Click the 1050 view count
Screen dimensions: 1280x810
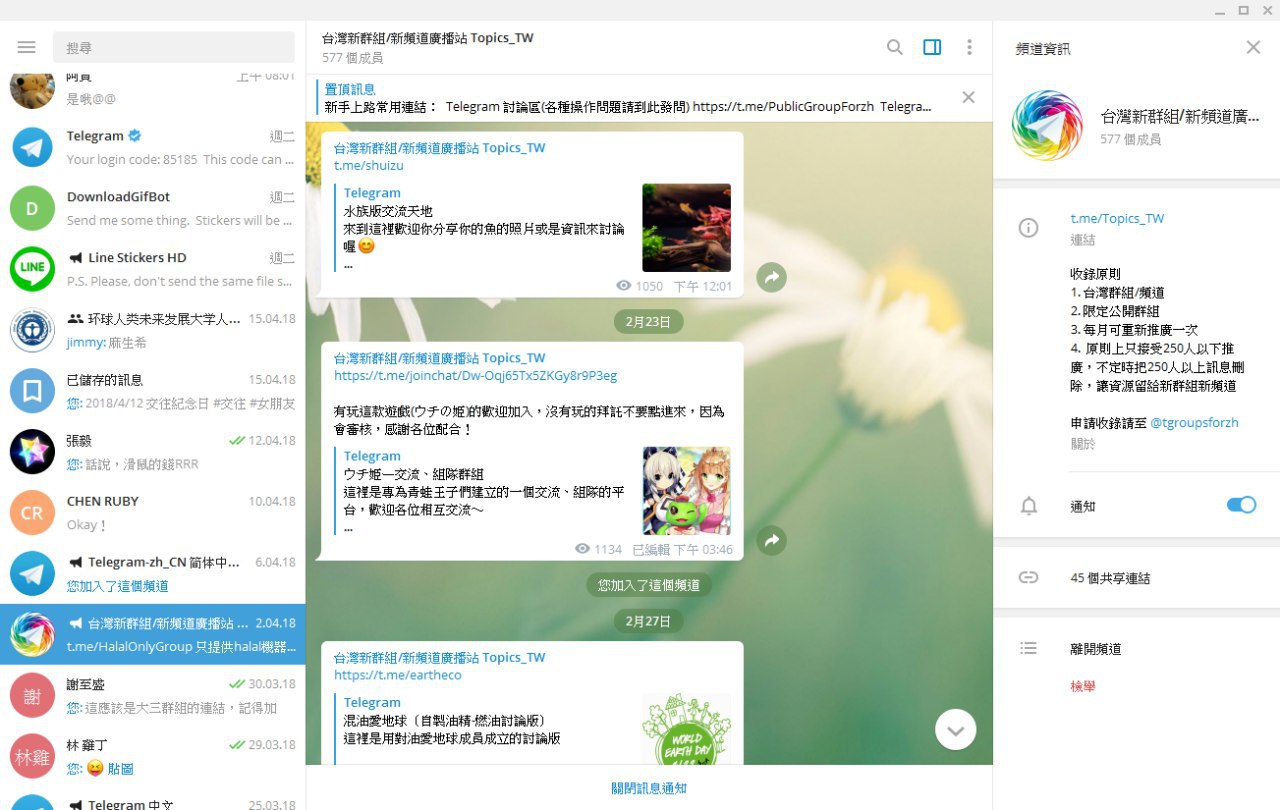pyautogui.click(x=649, y=286)
